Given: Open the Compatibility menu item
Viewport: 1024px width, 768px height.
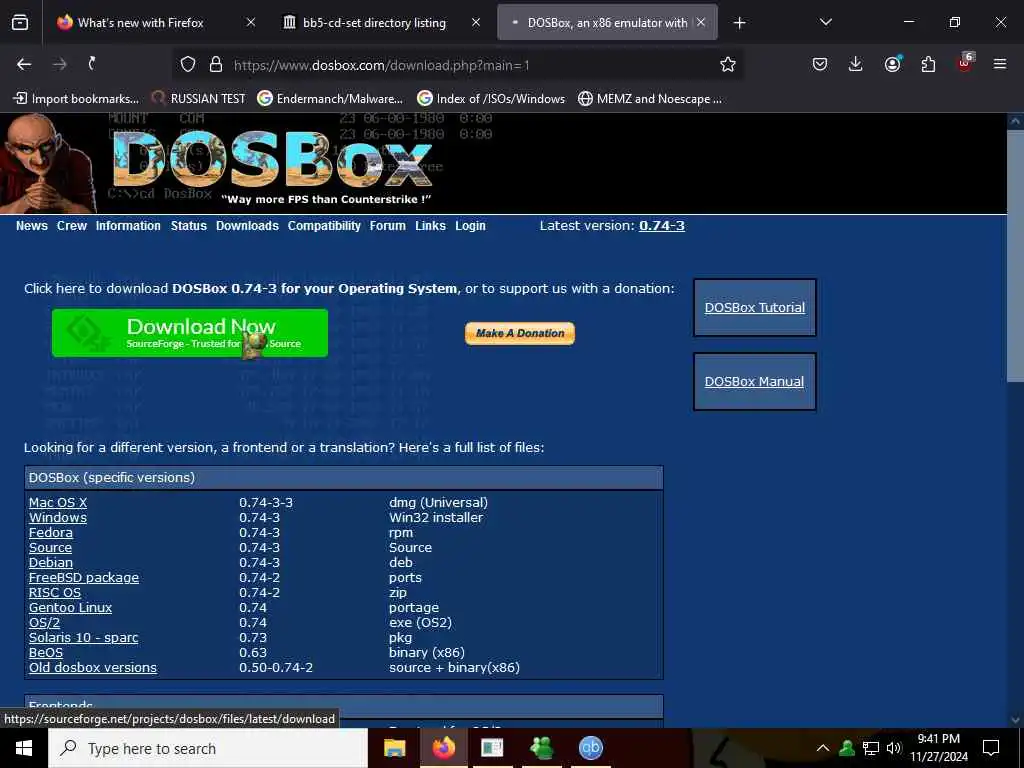Looking at the screenshot, I should [324, 225].
